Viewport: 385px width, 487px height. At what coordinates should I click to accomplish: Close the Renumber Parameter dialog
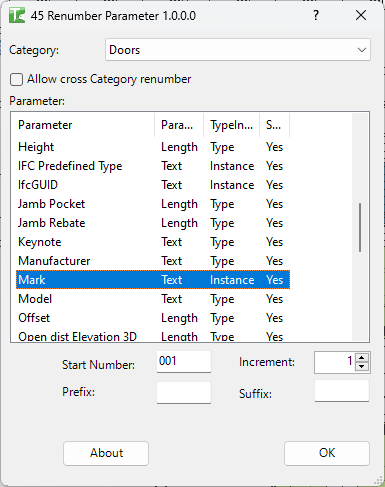(361, 15)
